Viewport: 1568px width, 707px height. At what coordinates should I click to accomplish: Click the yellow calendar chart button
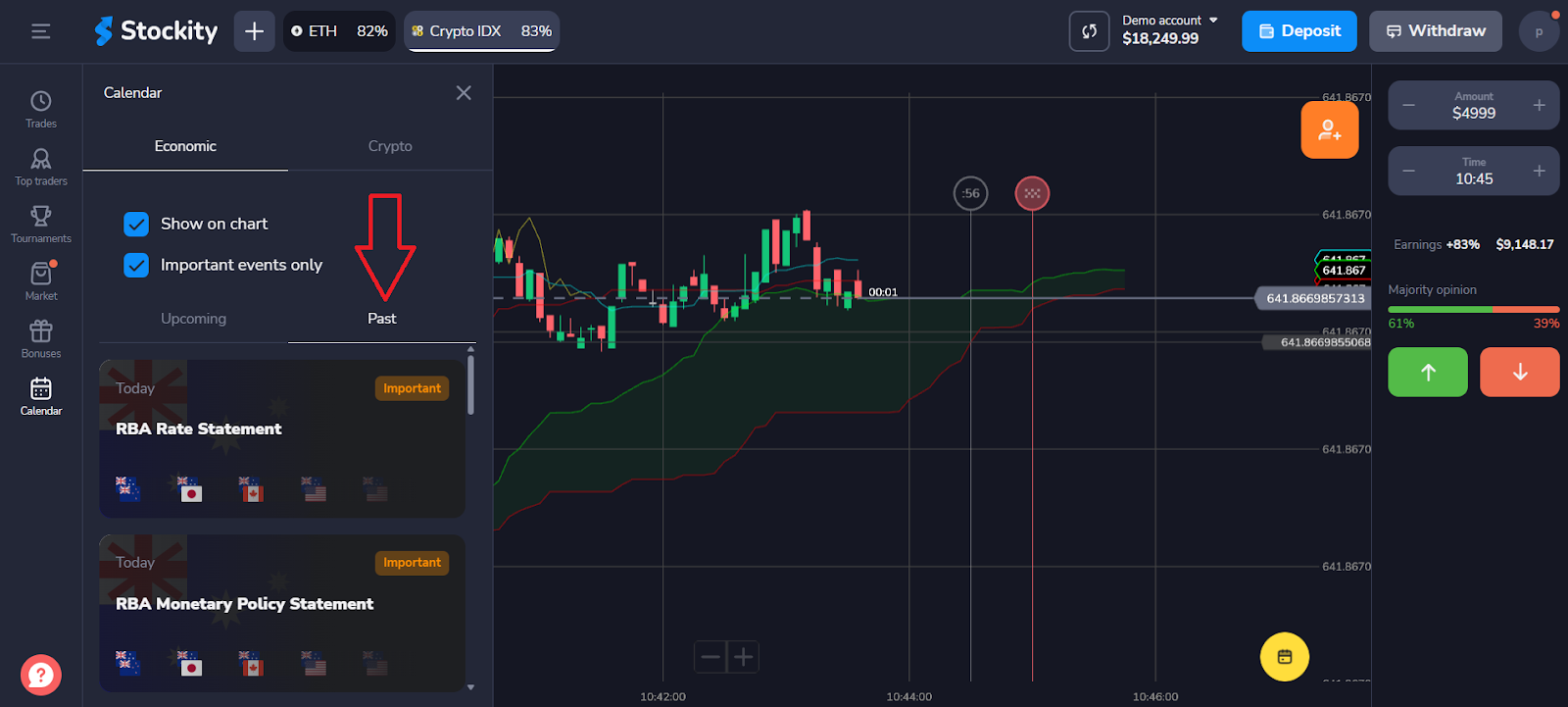tap(1284, 656)
